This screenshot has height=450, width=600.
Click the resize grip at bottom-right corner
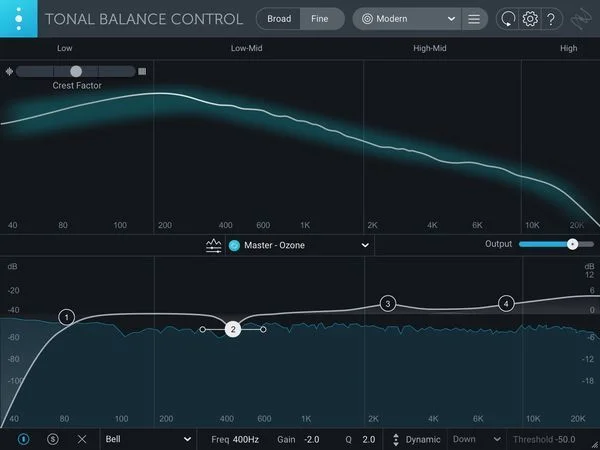click(x=595, y=445)
